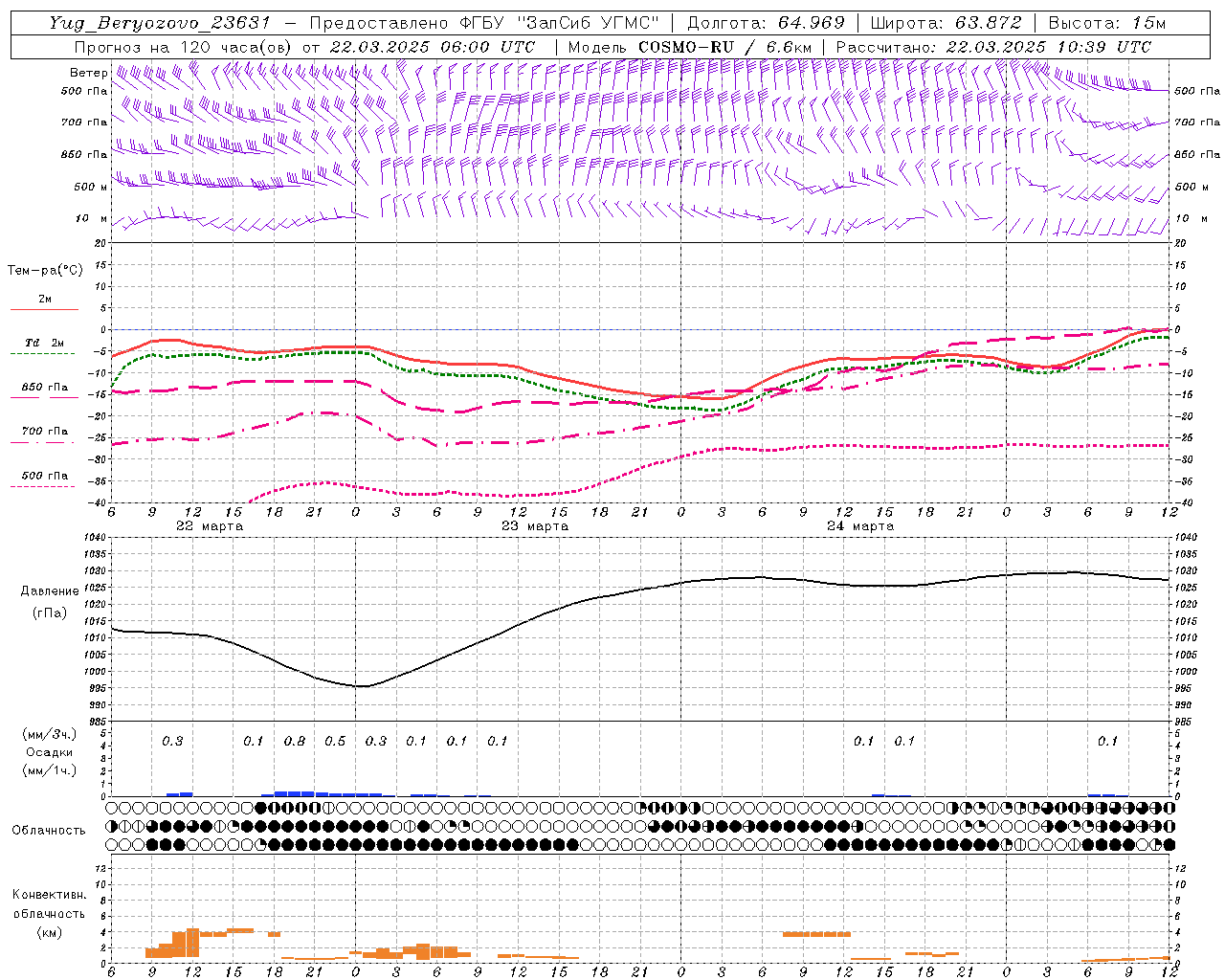
Task: Click the -40 tick on left temperature axis
Action: (98, 503)
